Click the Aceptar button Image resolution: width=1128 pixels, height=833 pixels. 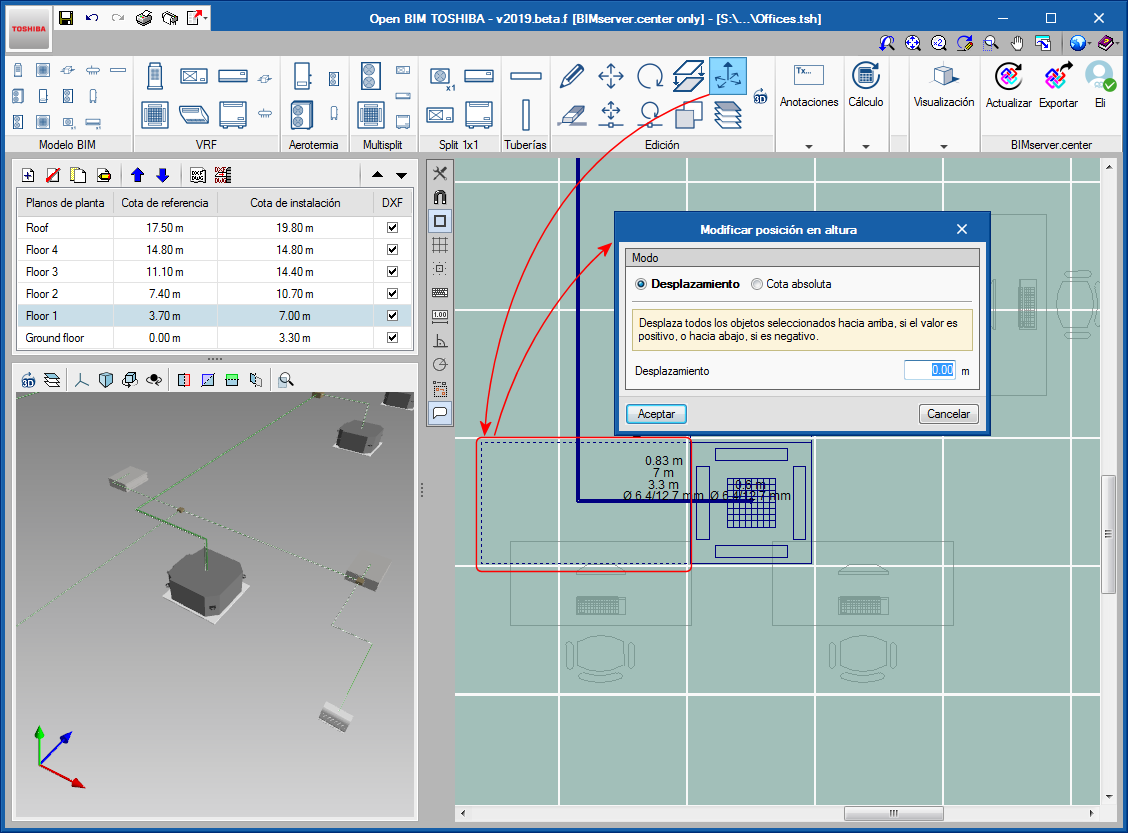tap(656, 414)
